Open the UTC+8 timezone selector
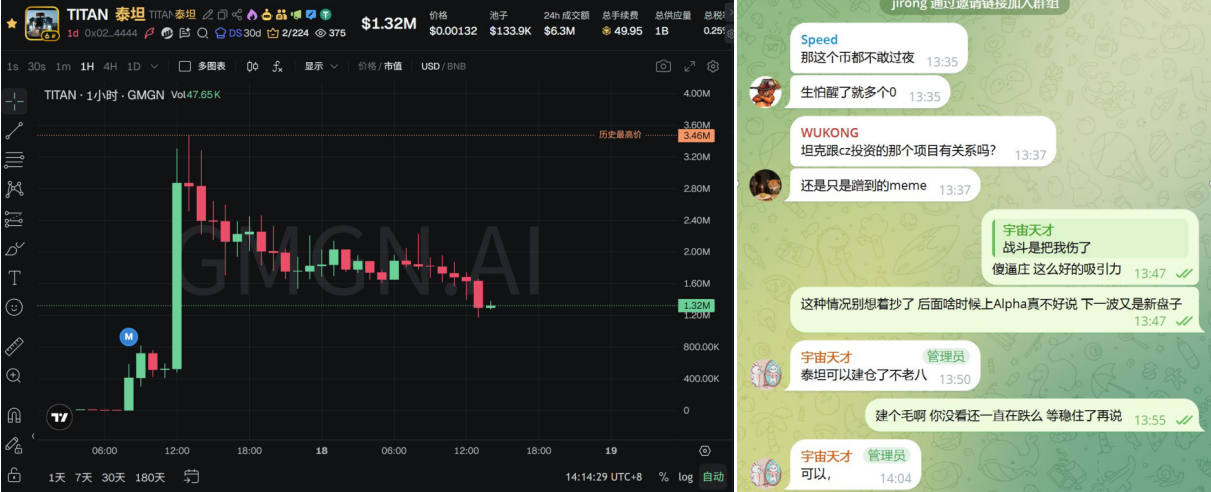The height and width of the screenshot is (492, 1211). coord(603,477)
